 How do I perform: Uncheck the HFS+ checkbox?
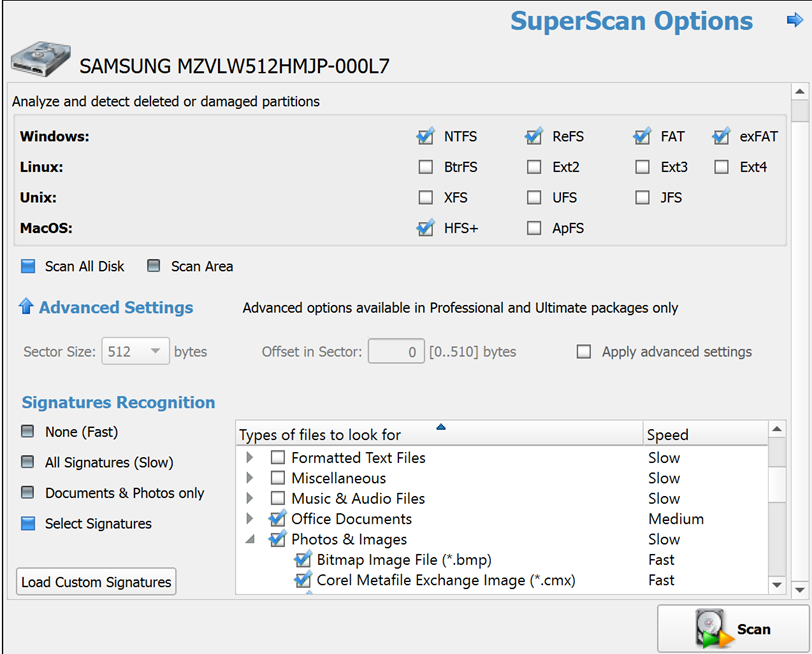(x=426, y=228)
